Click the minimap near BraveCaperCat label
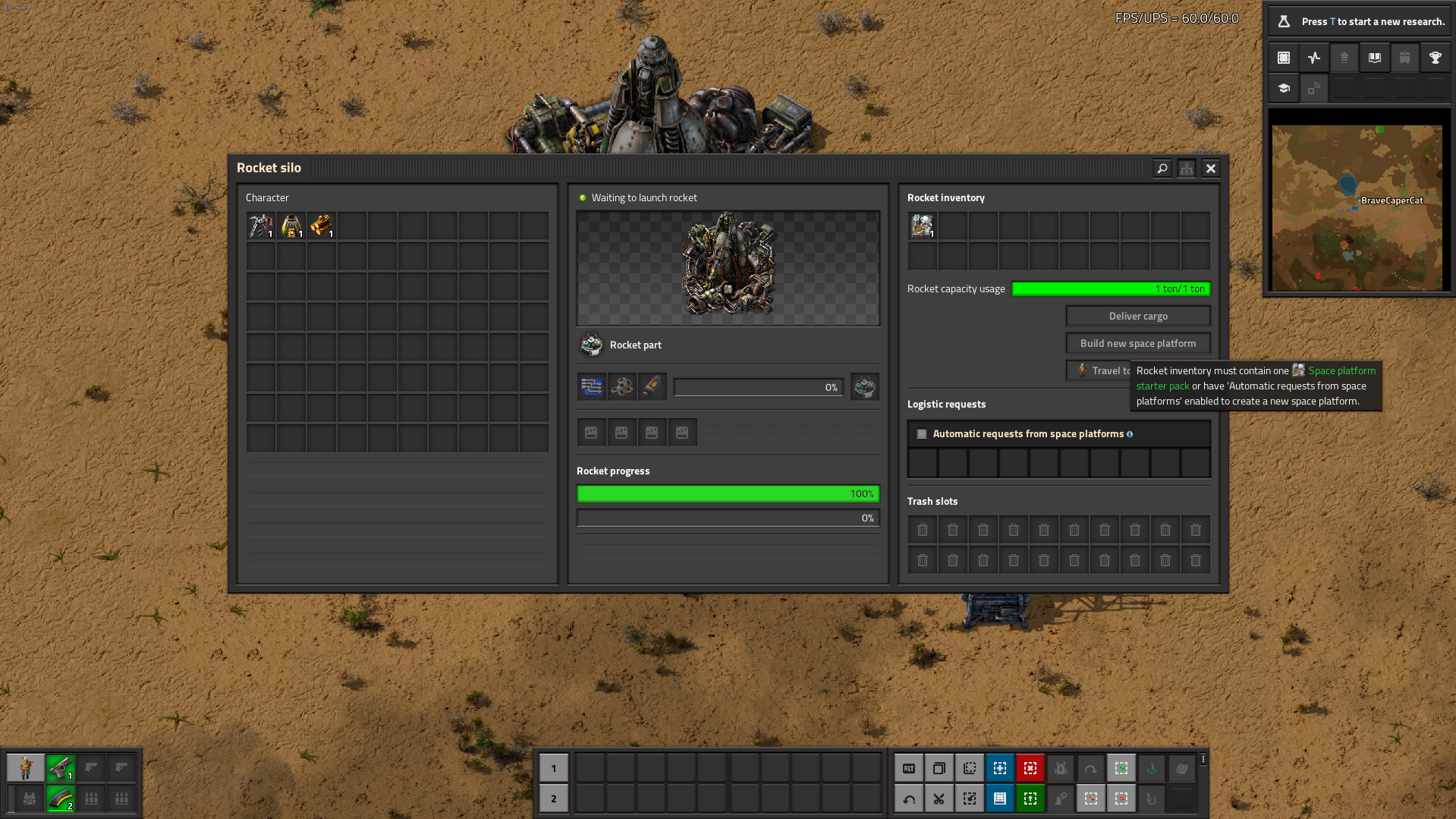Image resolution: width=1456 pixels, height=819 pixels. (1357, 208)
